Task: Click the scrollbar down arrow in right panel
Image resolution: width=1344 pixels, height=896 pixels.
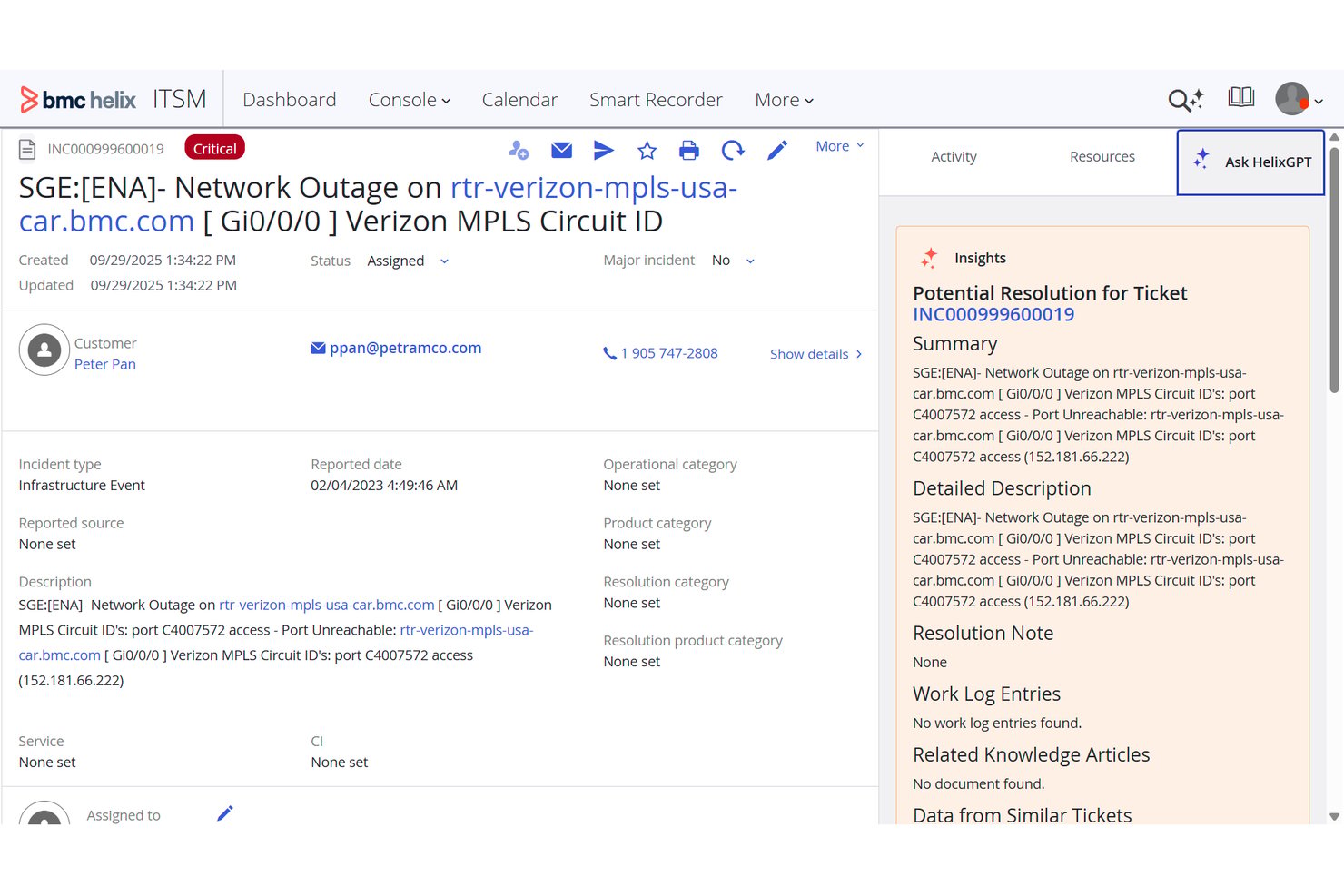Action: (1334, 817)
